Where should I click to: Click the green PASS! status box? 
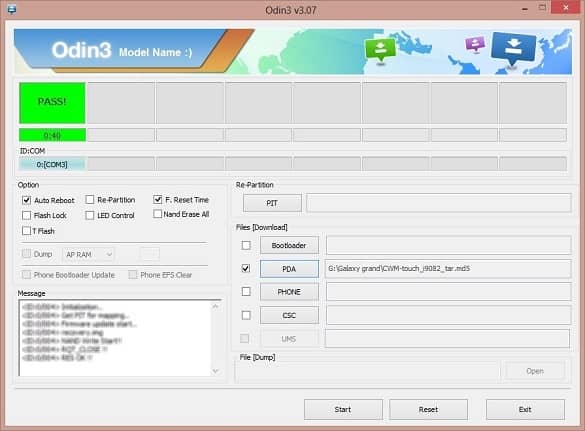(x=52, y=103)
